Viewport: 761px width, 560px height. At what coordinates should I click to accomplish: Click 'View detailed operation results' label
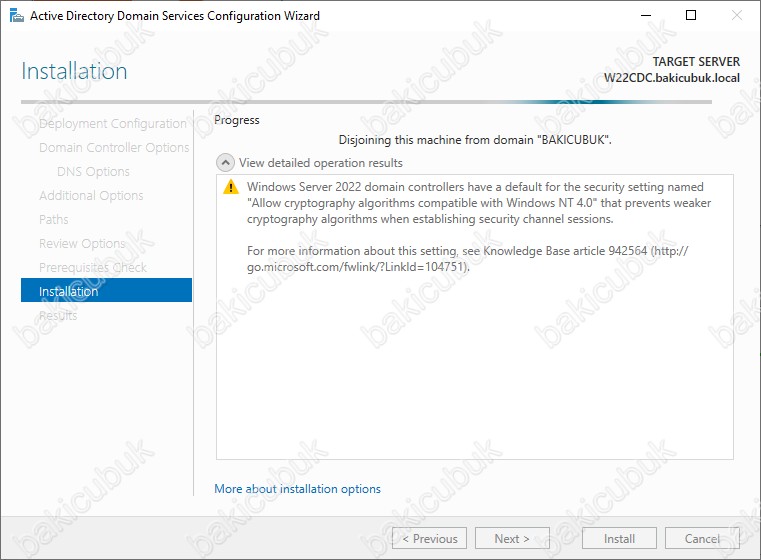321,163
